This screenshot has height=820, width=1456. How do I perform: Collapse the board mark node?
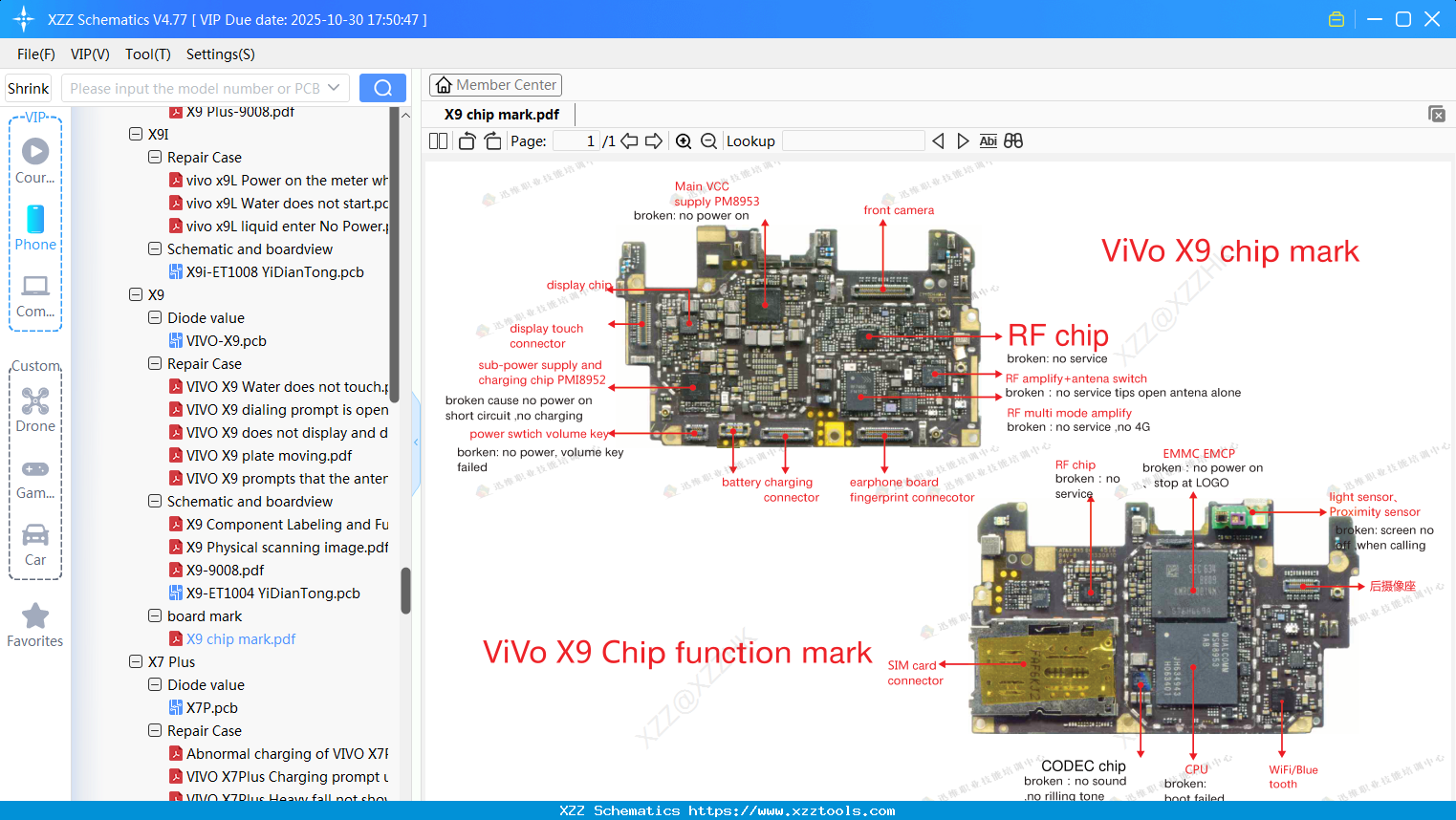[154, 615]
